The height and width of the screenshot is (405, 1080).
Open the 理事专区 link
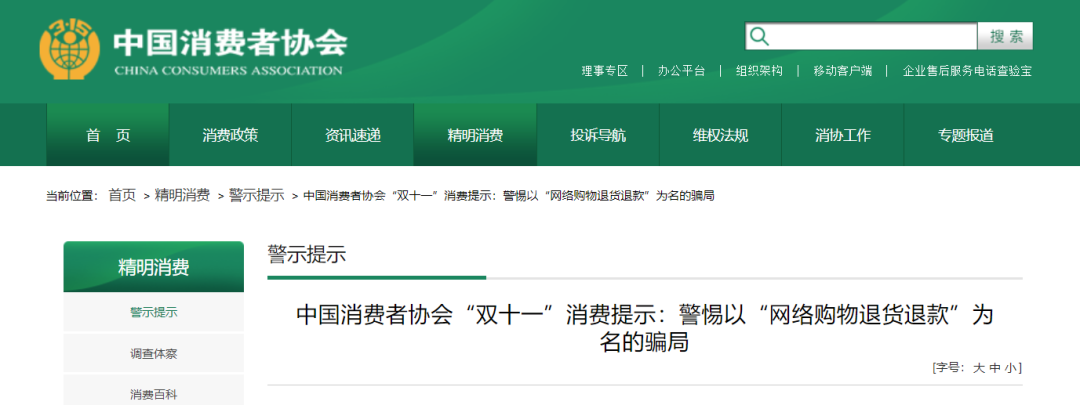click(x=605, y=71)
